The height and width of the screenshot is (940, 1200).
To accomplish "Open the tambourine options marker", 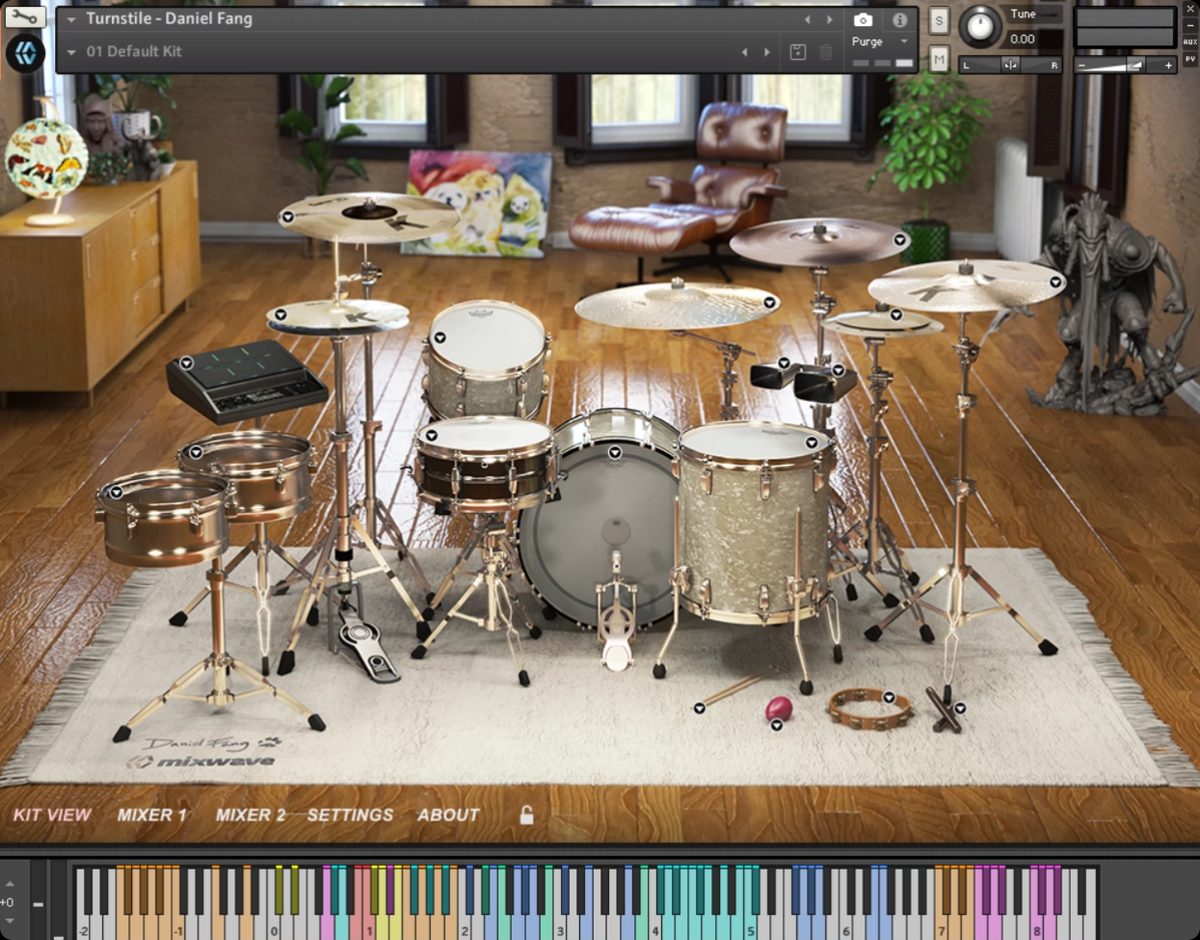I will [x=888, y=697].
